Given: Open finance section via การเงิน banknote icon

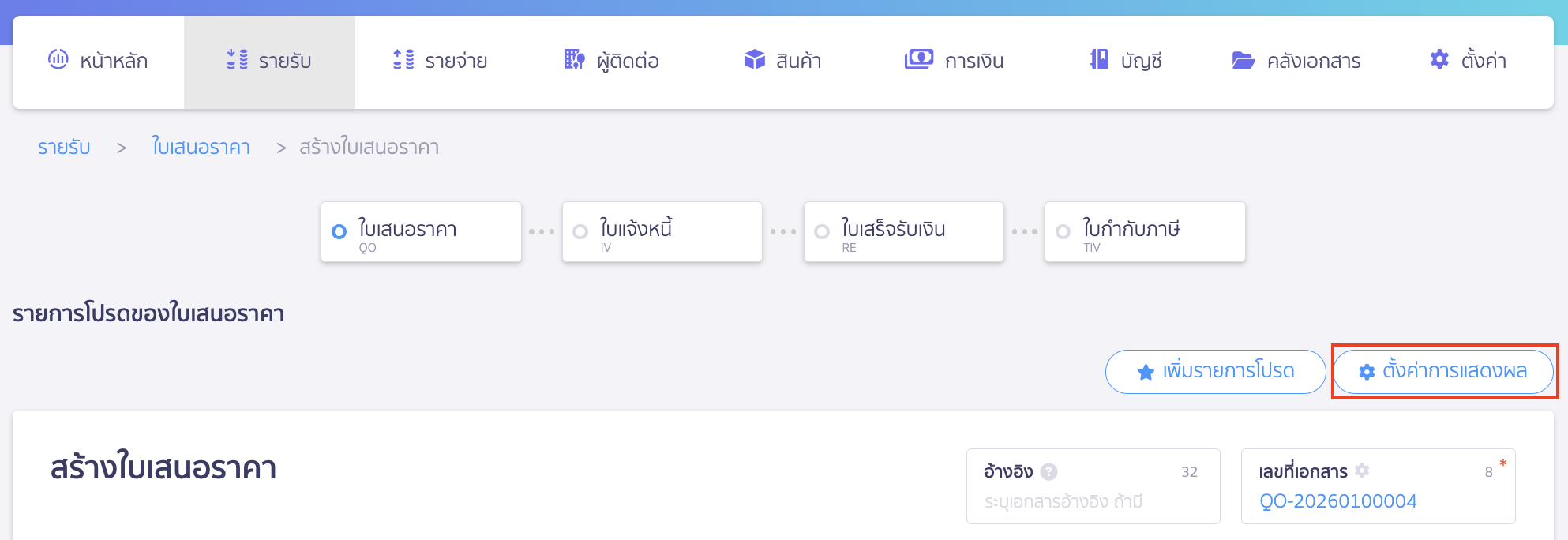Looking at the screenshot, I should pyautogui.click(x=918, y=58).
